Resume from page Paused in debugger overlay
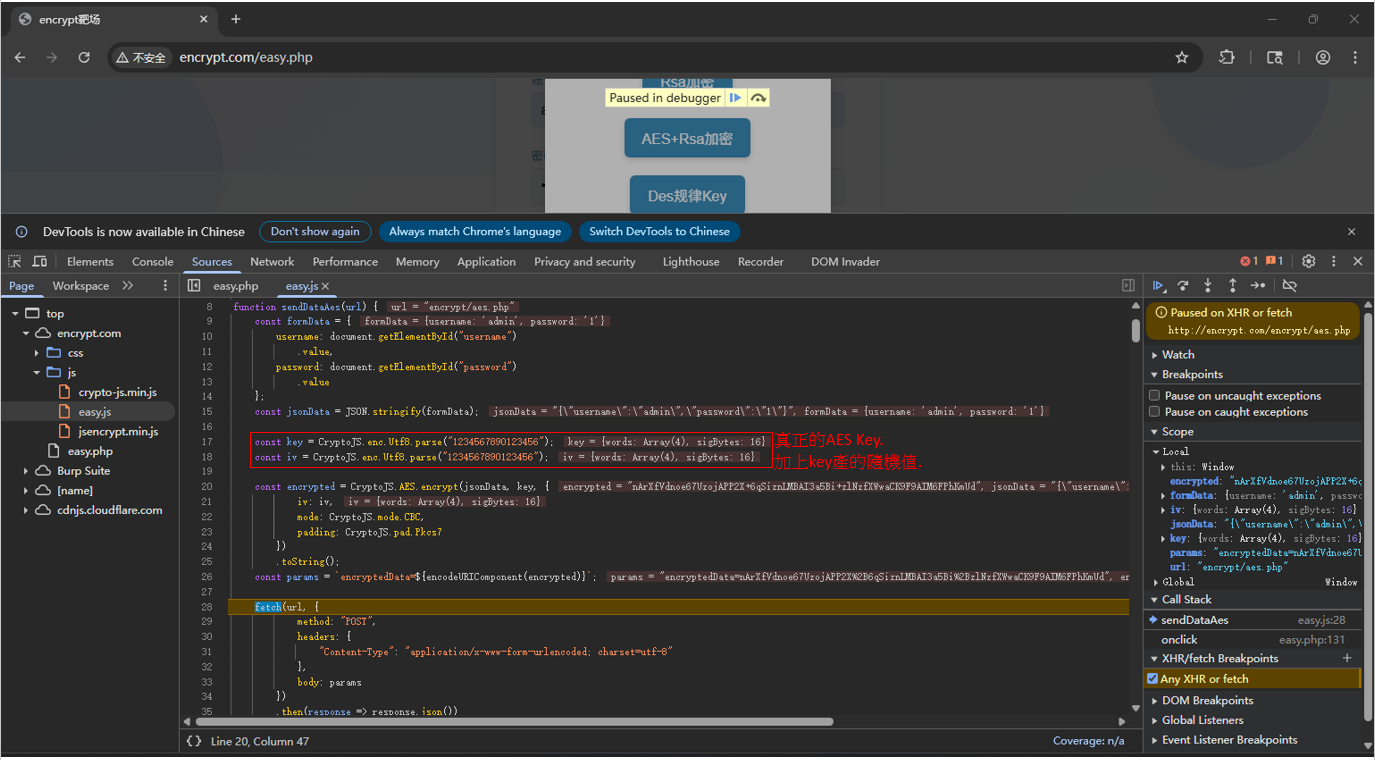The image size is (1375, 760). click(735, 98)
